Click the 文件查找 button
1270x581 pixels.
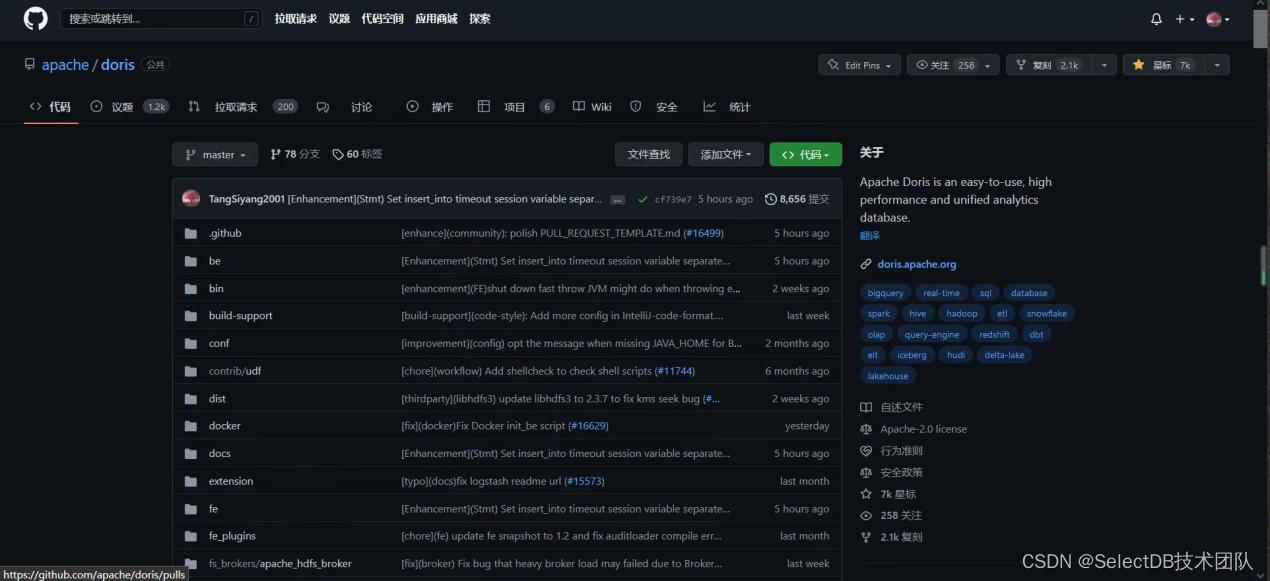649,154
